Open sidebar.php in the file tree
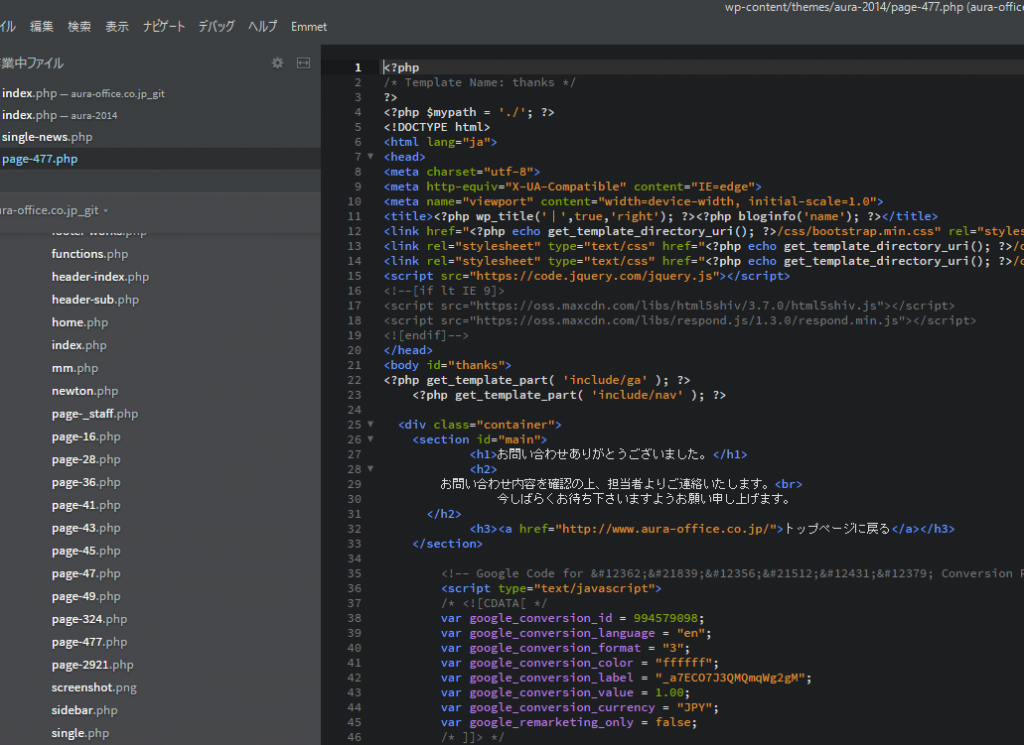1024x745 pixels. point(84,710)
